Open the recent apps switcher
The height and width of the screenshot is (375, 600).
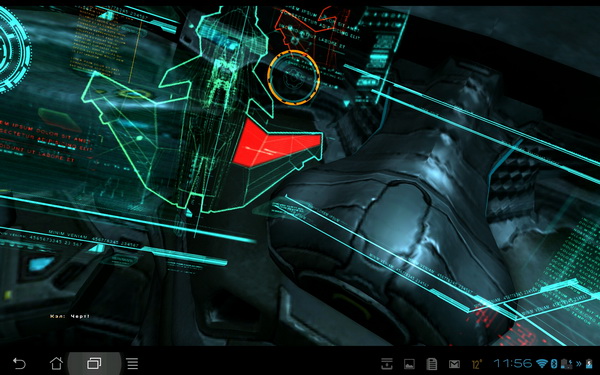pos(94,363)
